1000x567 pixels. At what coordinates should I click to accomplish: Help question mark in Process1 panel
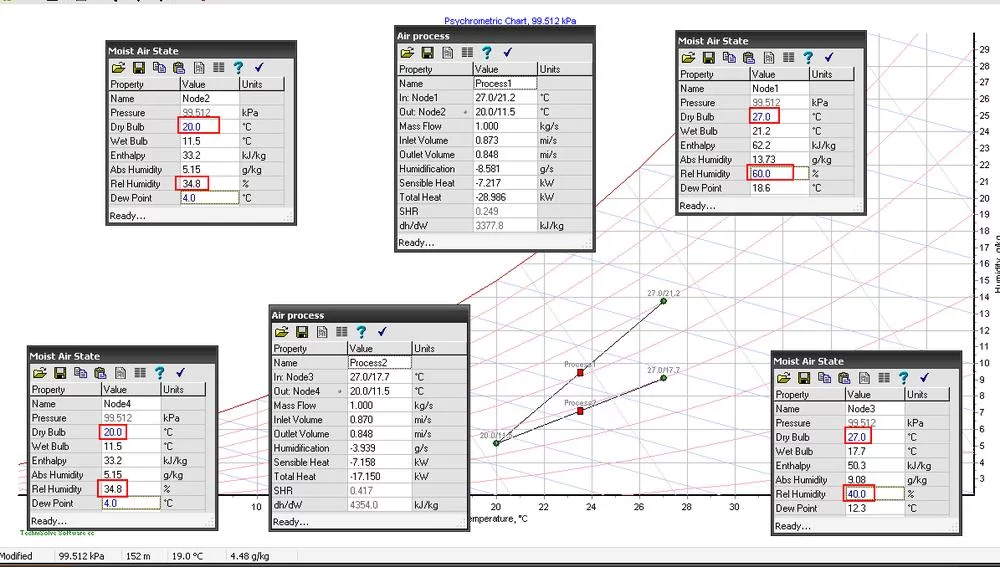tap(487, 52)
